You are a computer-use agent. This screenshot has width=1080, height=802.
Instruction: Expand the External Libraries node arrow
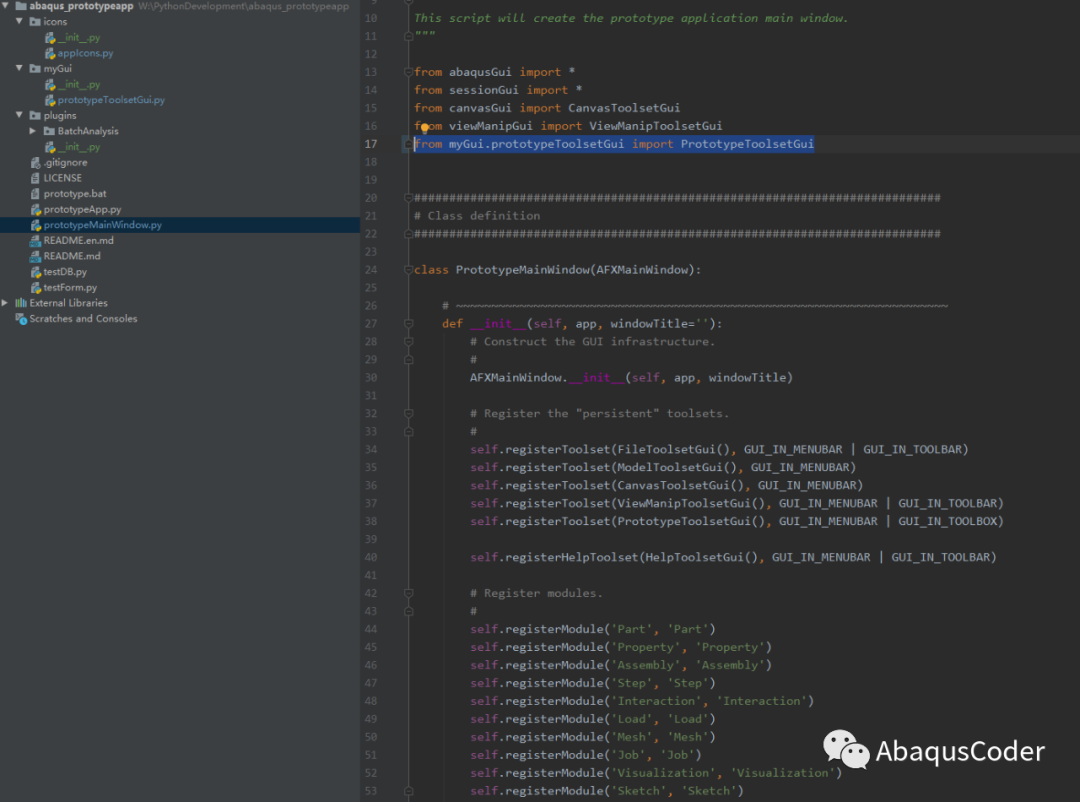coord(6,302)
